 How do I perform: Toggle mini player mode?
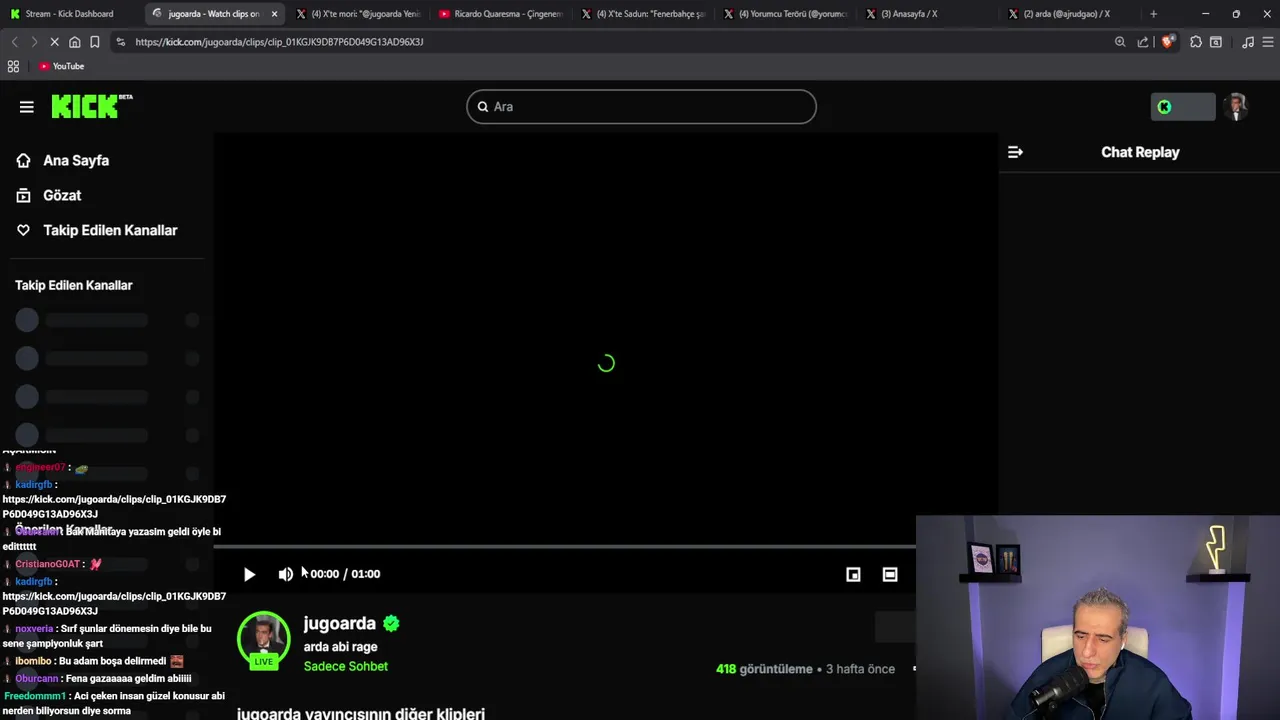[853, 574]
